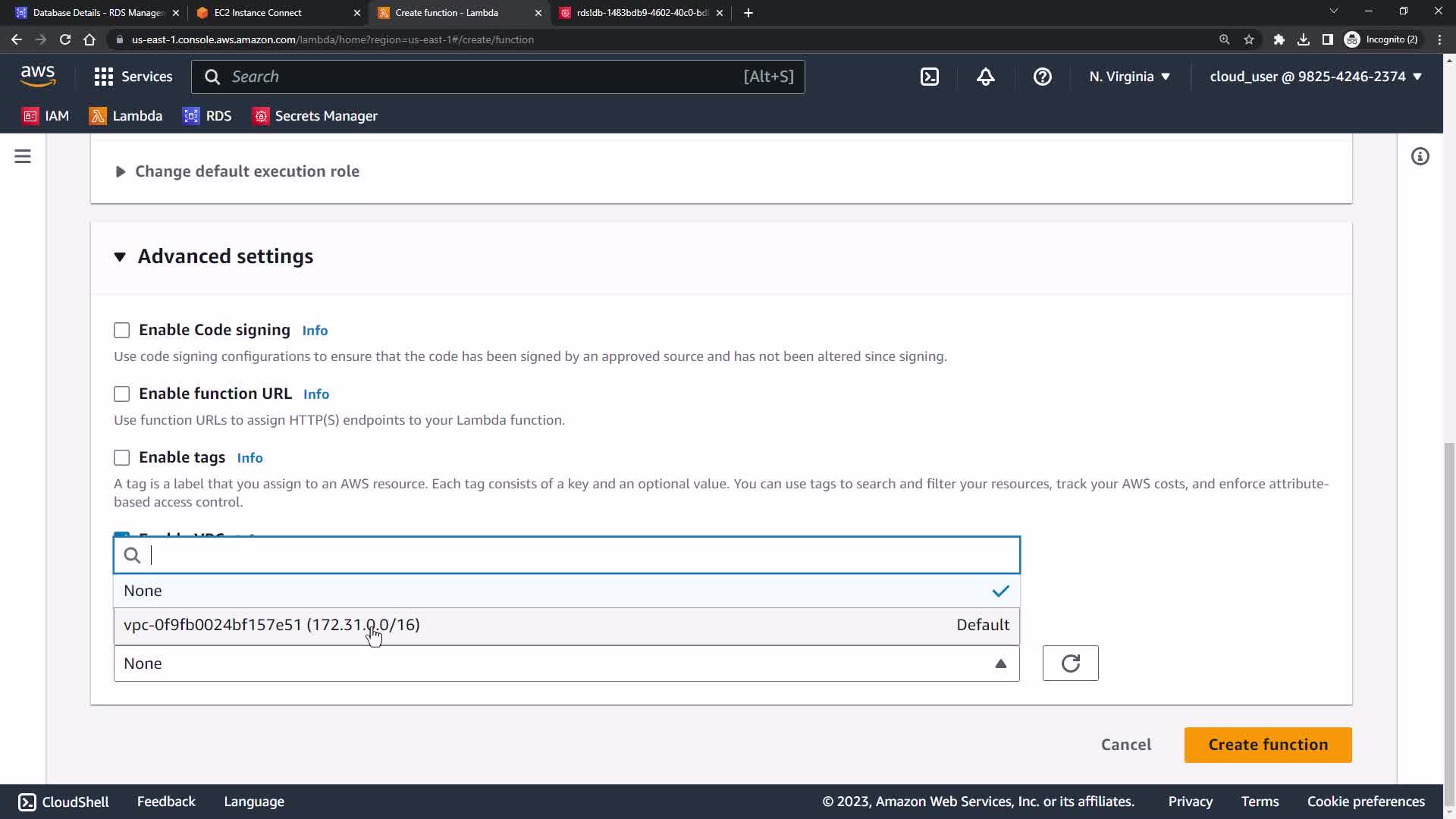The image size is (1456, 819).
Task: Open the Services grid menu
Action: point(133,77)
